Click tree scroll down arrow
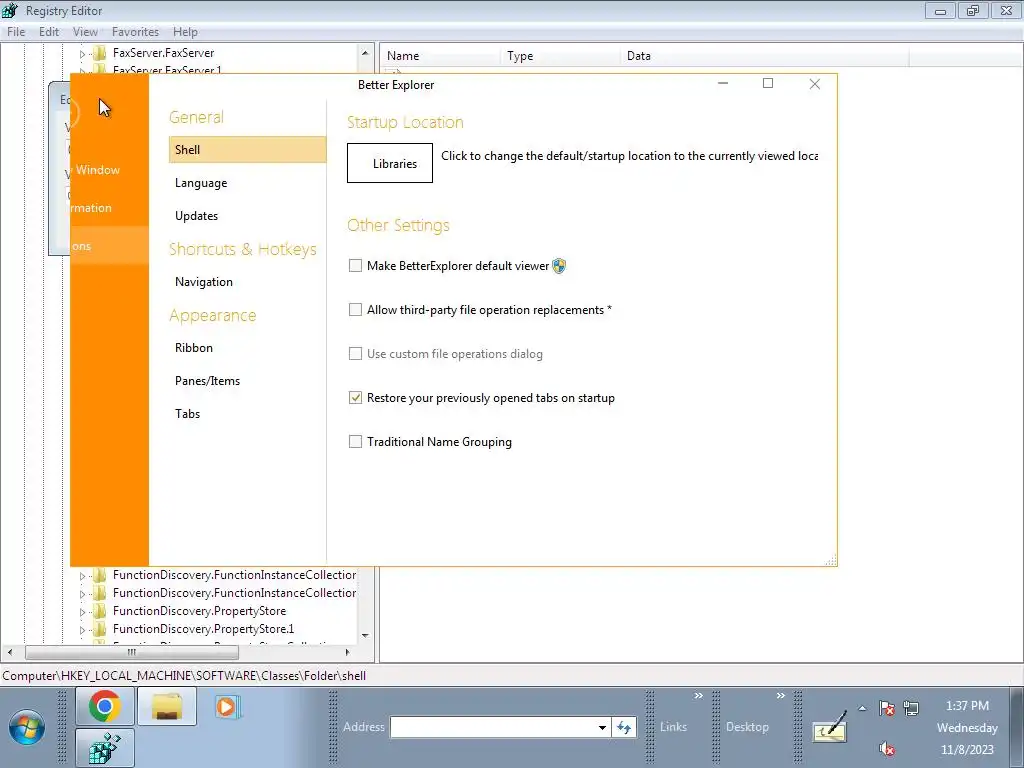Screen dimensions: 1024x768 (x=365, y=635)
